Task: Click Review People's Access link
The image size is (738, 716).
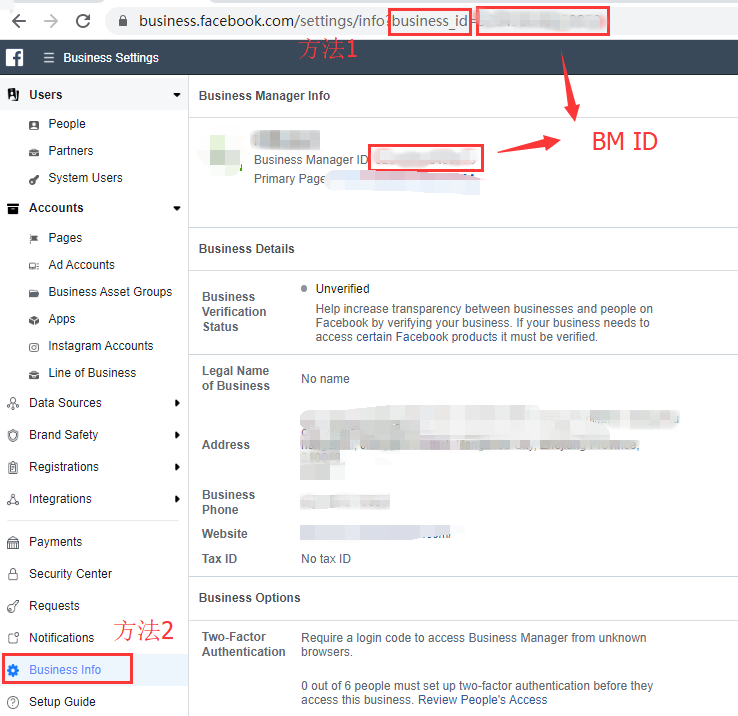Action: [482, 700]
